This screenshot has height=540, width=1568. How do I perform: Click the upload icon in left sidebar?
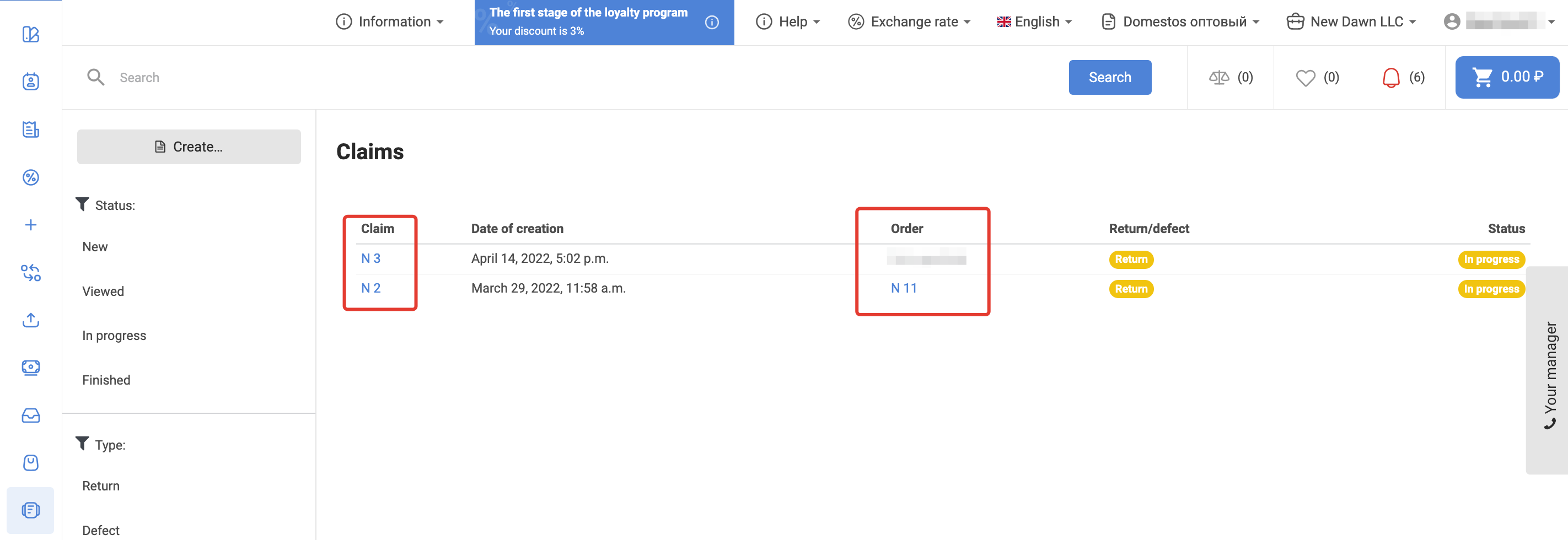coord(30,320)
